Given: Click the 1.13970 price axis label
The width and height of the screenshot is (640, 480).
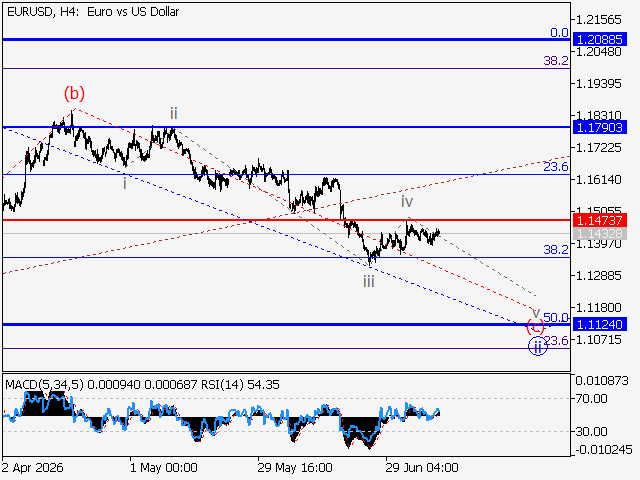Looking at the screenshot, I should 598,244.
